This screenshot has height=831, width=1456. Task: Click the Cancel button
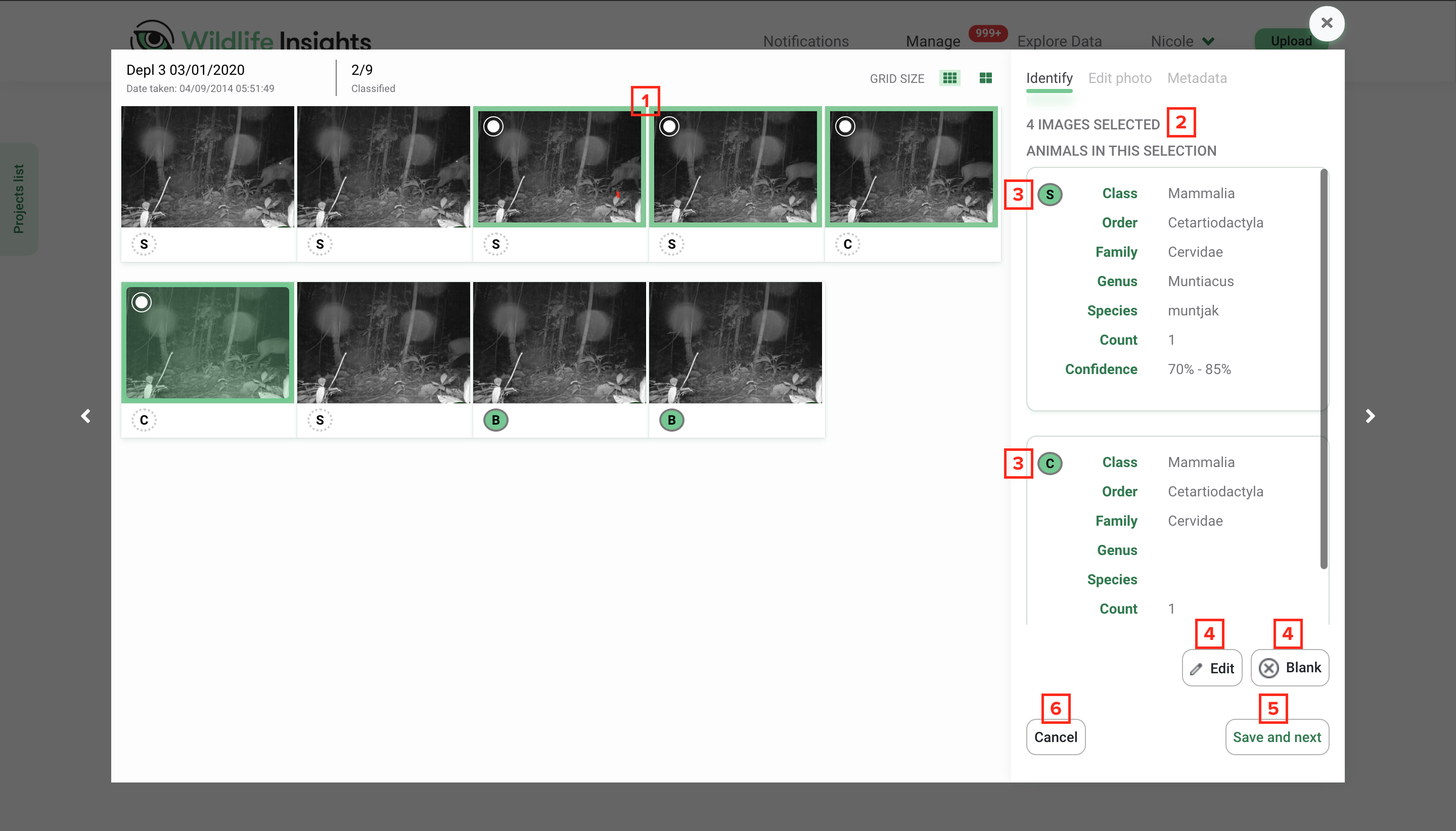tap(1056, 737)
